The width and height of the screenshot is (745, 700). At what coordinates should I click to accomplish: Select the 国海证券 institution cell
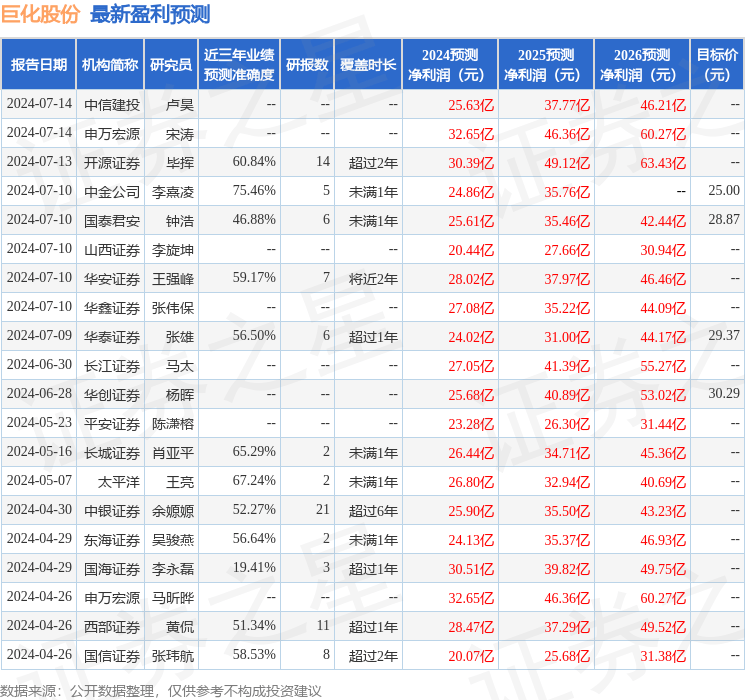(112, 569)
